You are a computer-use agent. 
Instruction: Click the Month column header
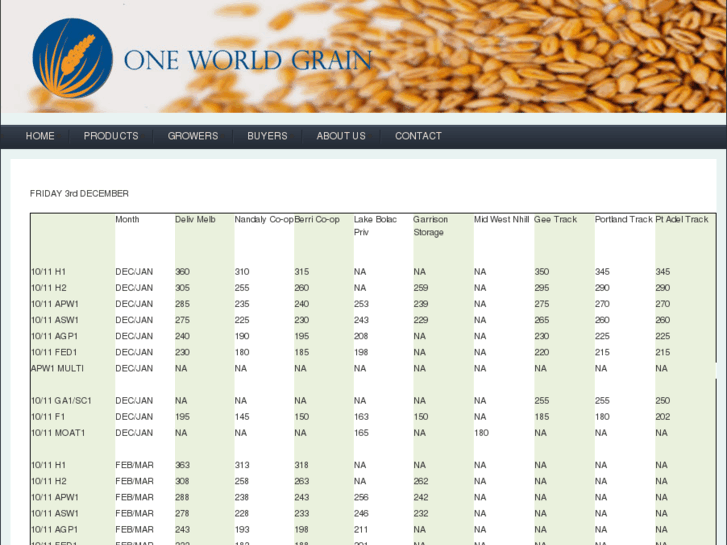[x=127, y=219]
